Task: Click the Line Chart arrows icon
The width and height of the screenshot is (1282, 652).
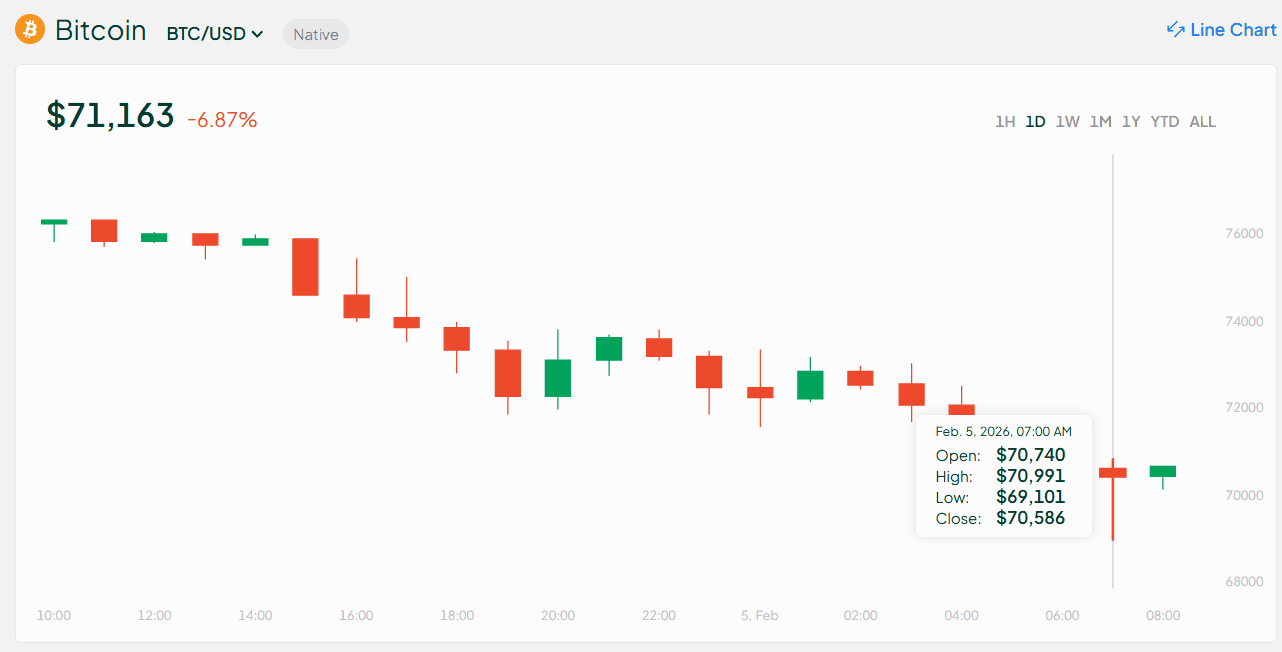Action: coord(1176,30)
